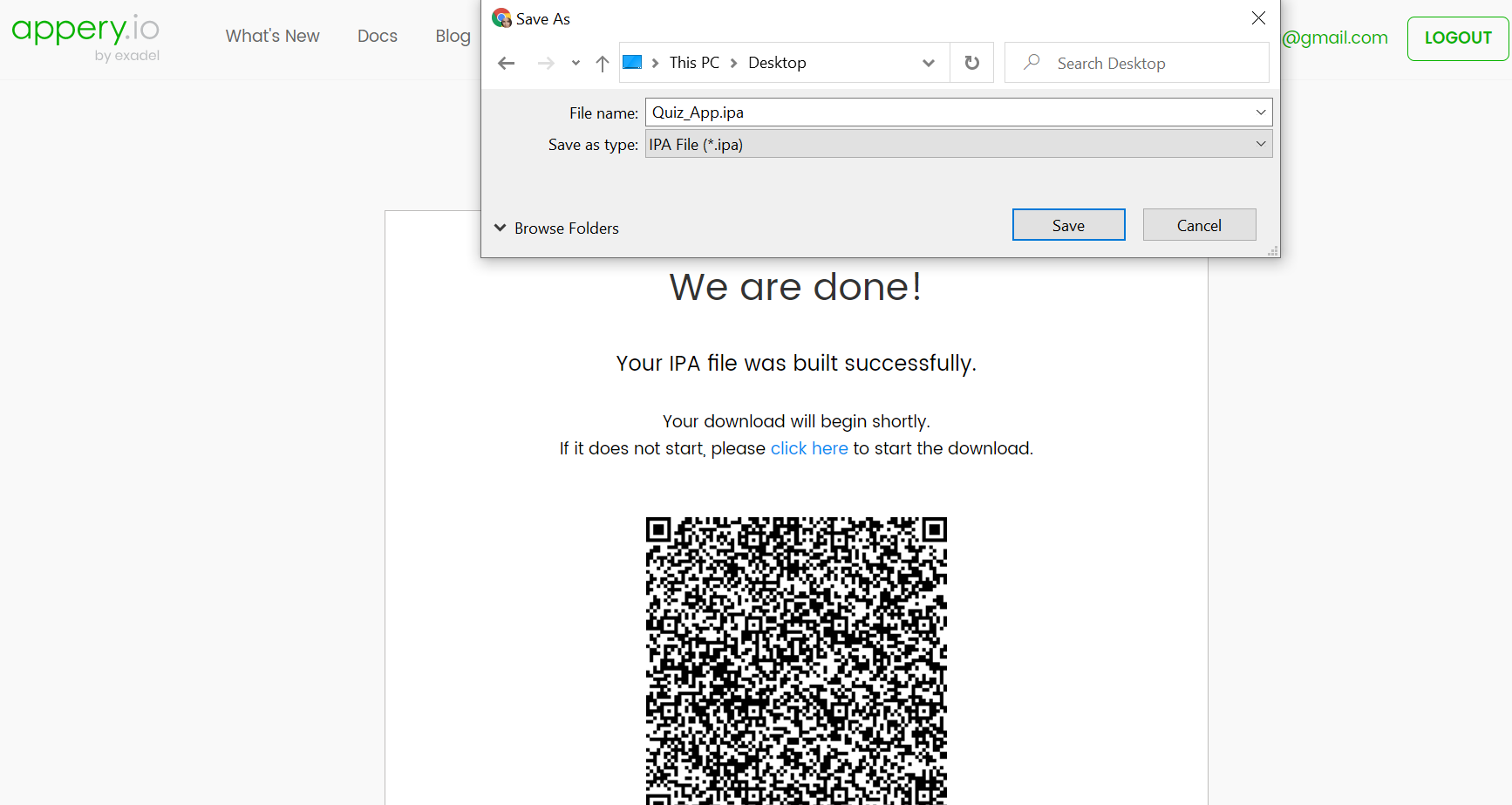Viewport: 1512px width, 805px height.
Task: Save the Quiz_App.ipa file
Action: pyautogui.click(x=1068, y=225)
